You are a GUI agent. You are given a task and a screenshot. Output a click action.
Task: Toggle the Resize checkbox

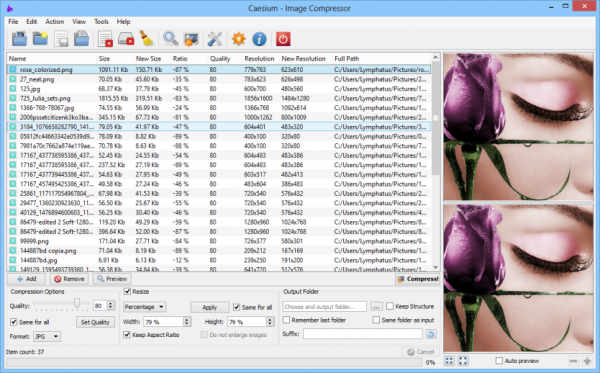pyautogui.click(x=127, y=292)
